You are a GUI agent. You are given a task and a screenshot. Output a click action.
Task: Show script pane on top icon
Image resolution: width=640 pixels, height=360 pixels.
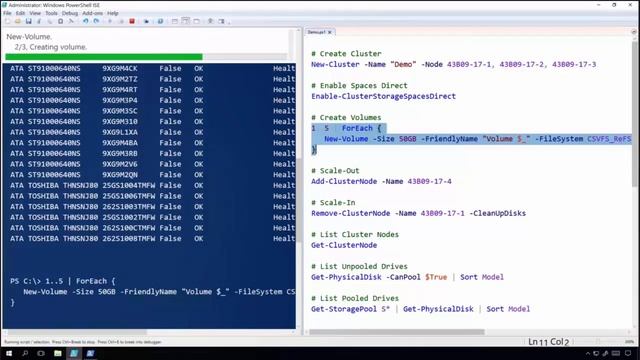click(175, 21)
